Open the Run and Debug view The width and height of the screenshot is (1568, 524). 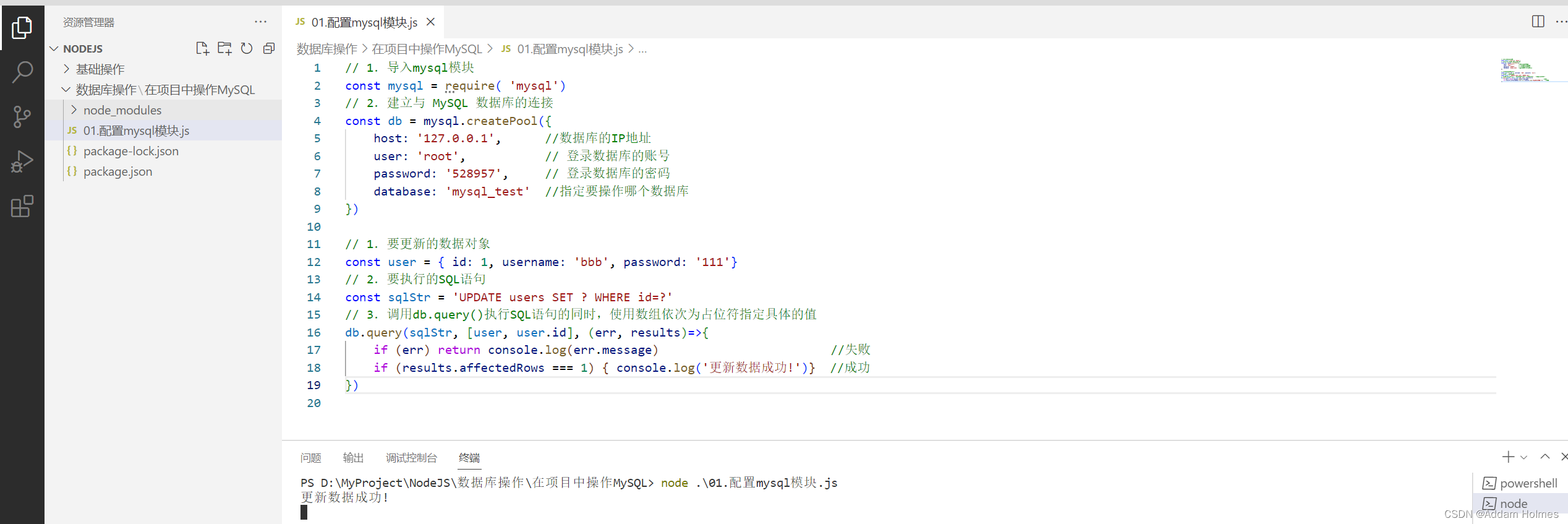pos(22,161)
